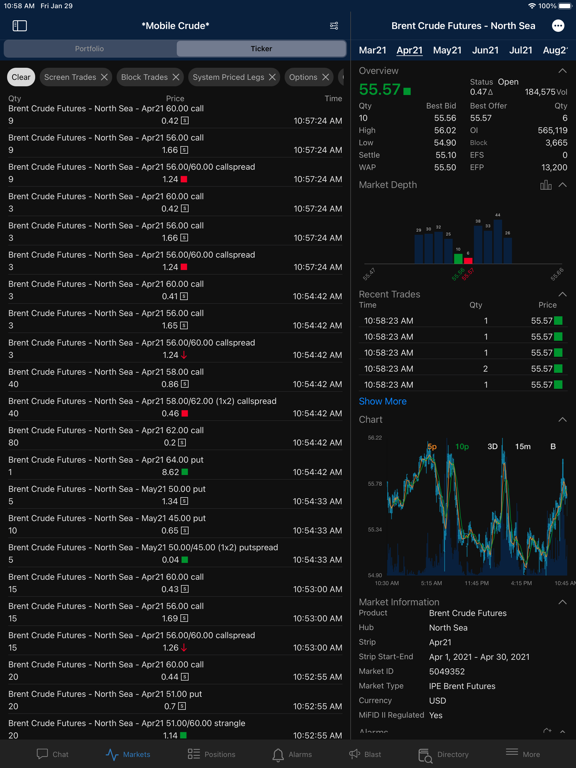Select the May21 contract month
The image size is (576, 768).
click(x=447, y=50)
